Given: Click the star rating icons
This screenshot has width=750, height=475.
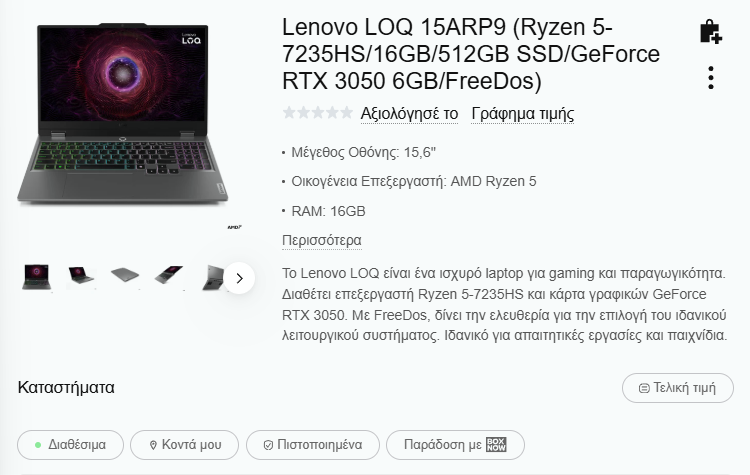Looking at the screenshot, I should [x=318, y=113].
